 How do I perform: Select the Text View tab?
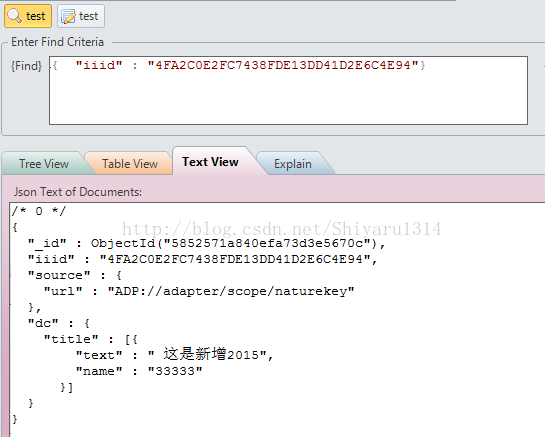tap(211, 162)
